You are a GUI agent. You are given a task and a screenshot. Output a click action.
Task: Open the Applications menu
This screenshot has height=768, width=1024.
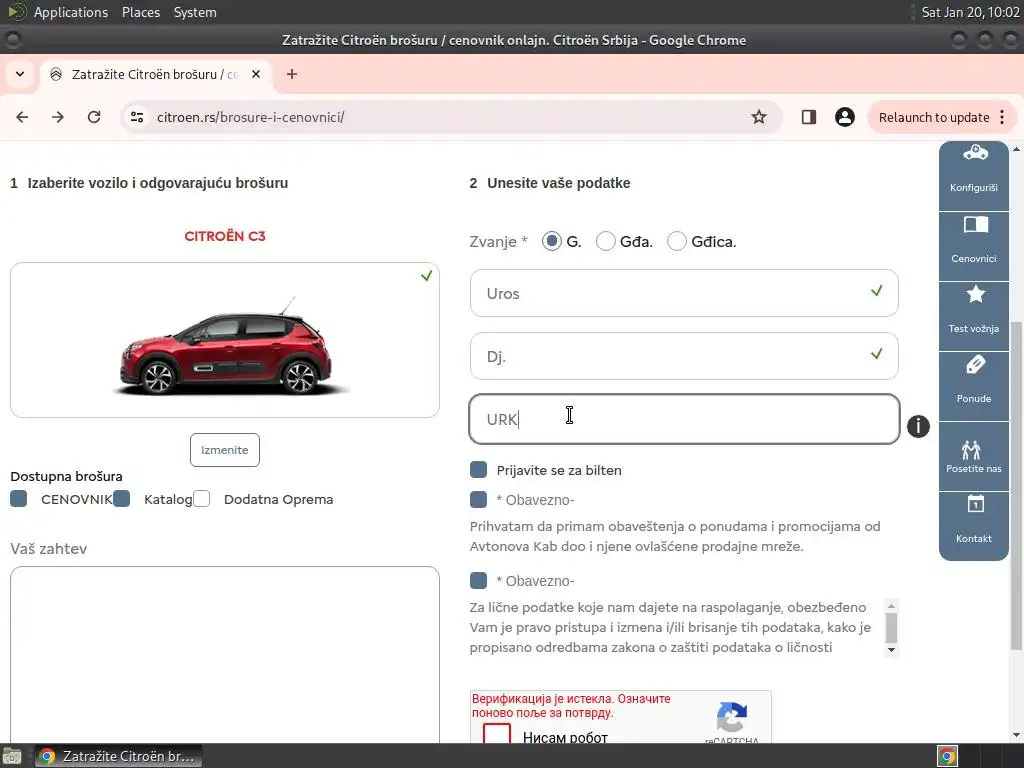pos(71,12)
